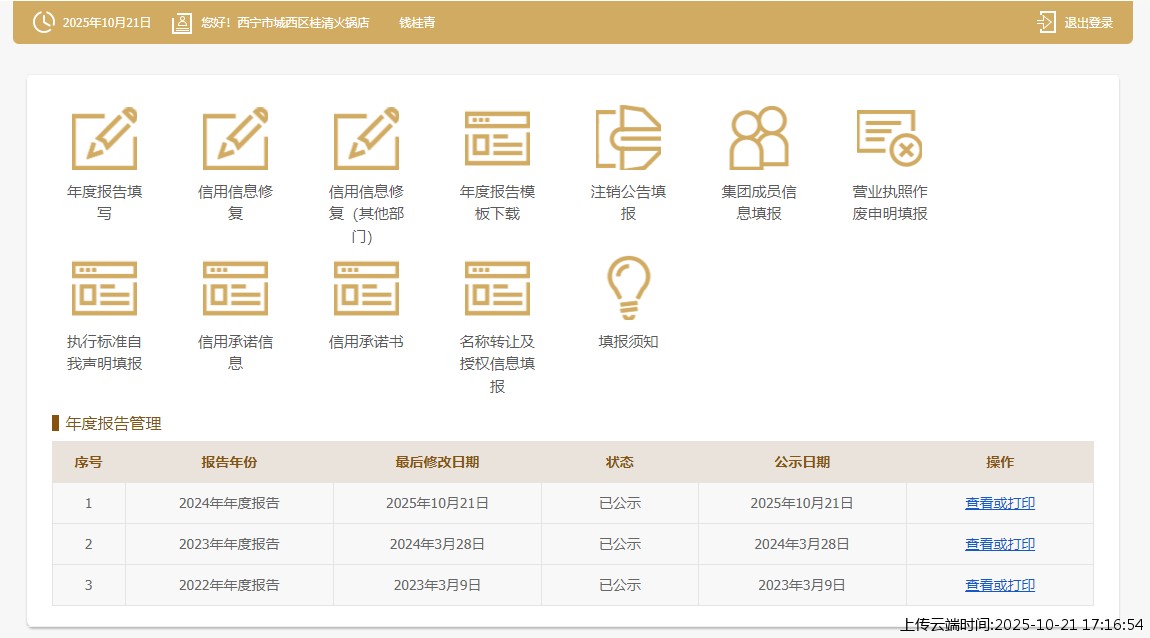The image size is (1150, 638).
Task: Open the 信用承诺信息 icon
Action: coord(235,289)
